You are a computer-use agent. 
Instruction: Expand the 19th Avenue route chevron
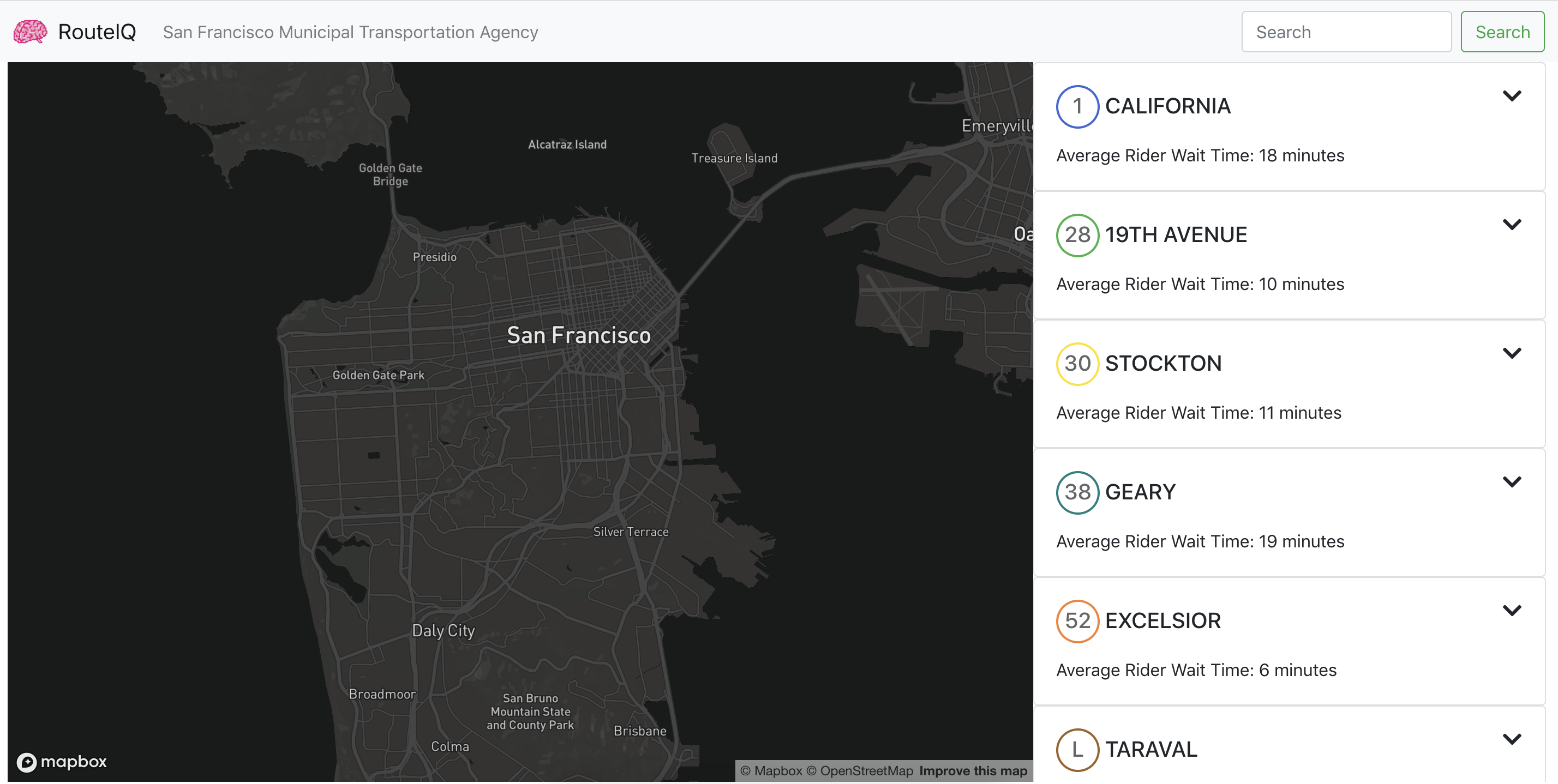(1512, 225)
